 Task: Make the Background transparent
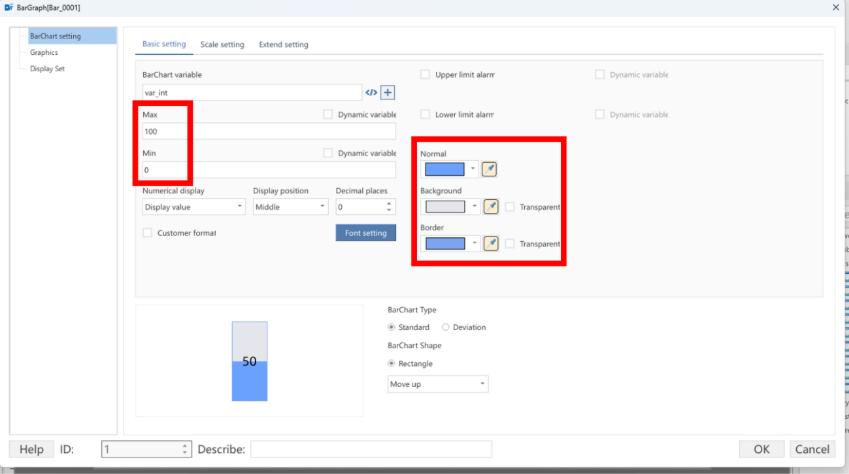point(510,207)
